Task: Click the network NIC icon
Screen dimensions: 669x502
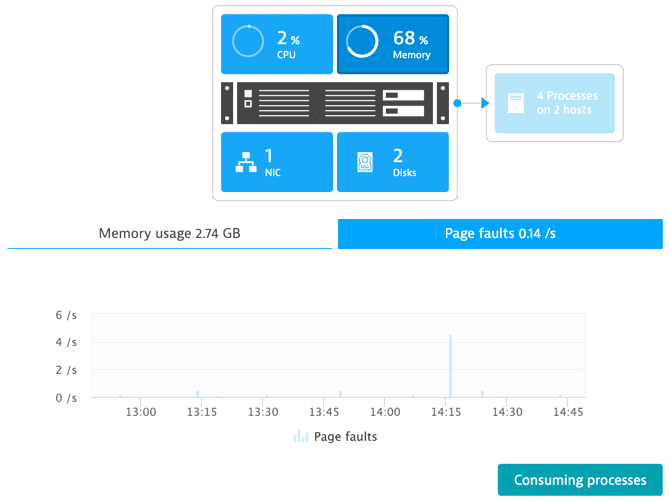Action: point(246,162)
